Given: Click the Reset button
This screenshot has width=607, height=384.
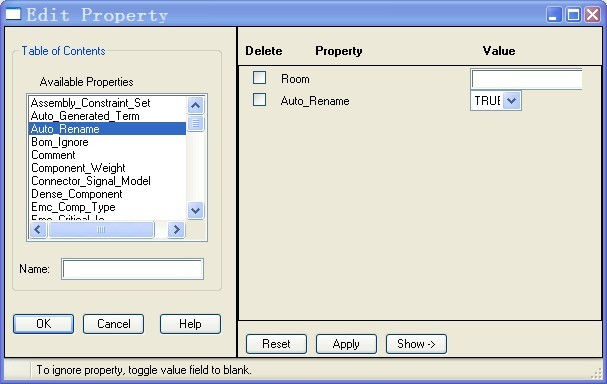Looking at the screenshot, I should 276,344.
